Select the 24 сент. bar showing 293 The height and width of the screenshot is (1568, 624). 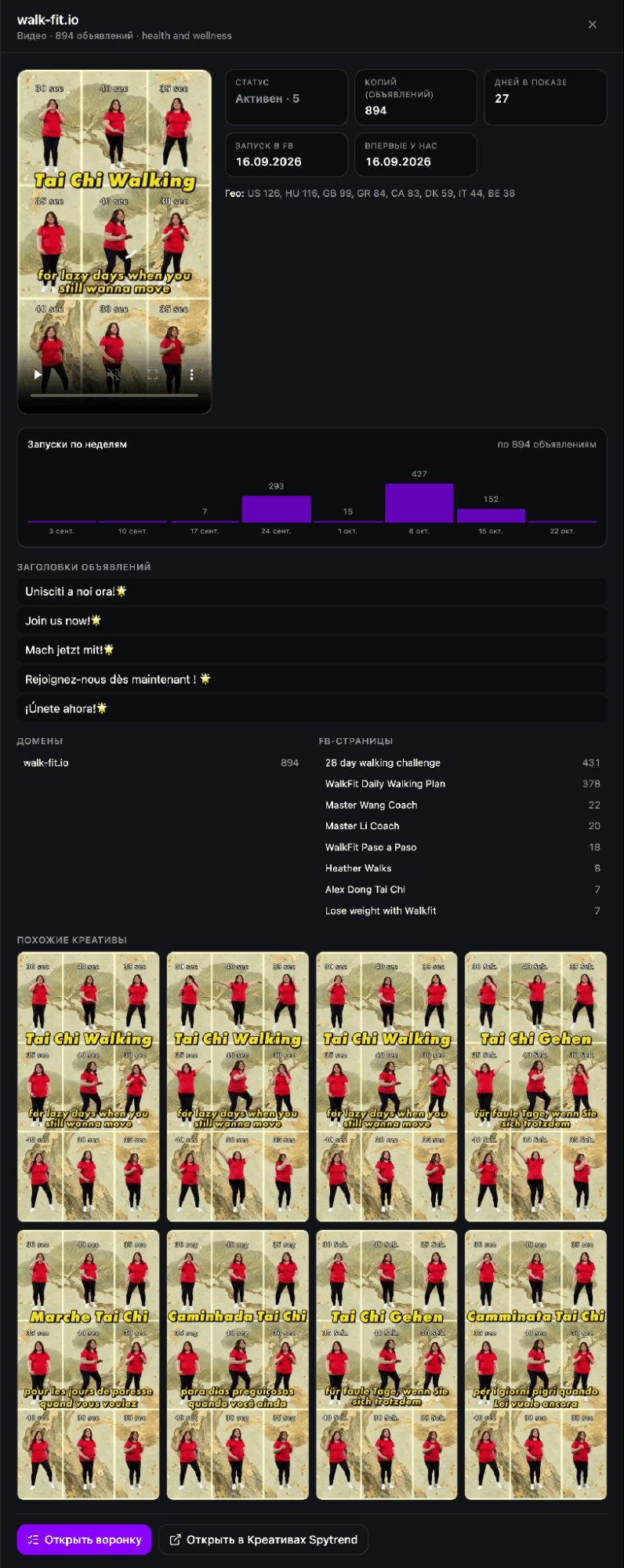(276, 509)
